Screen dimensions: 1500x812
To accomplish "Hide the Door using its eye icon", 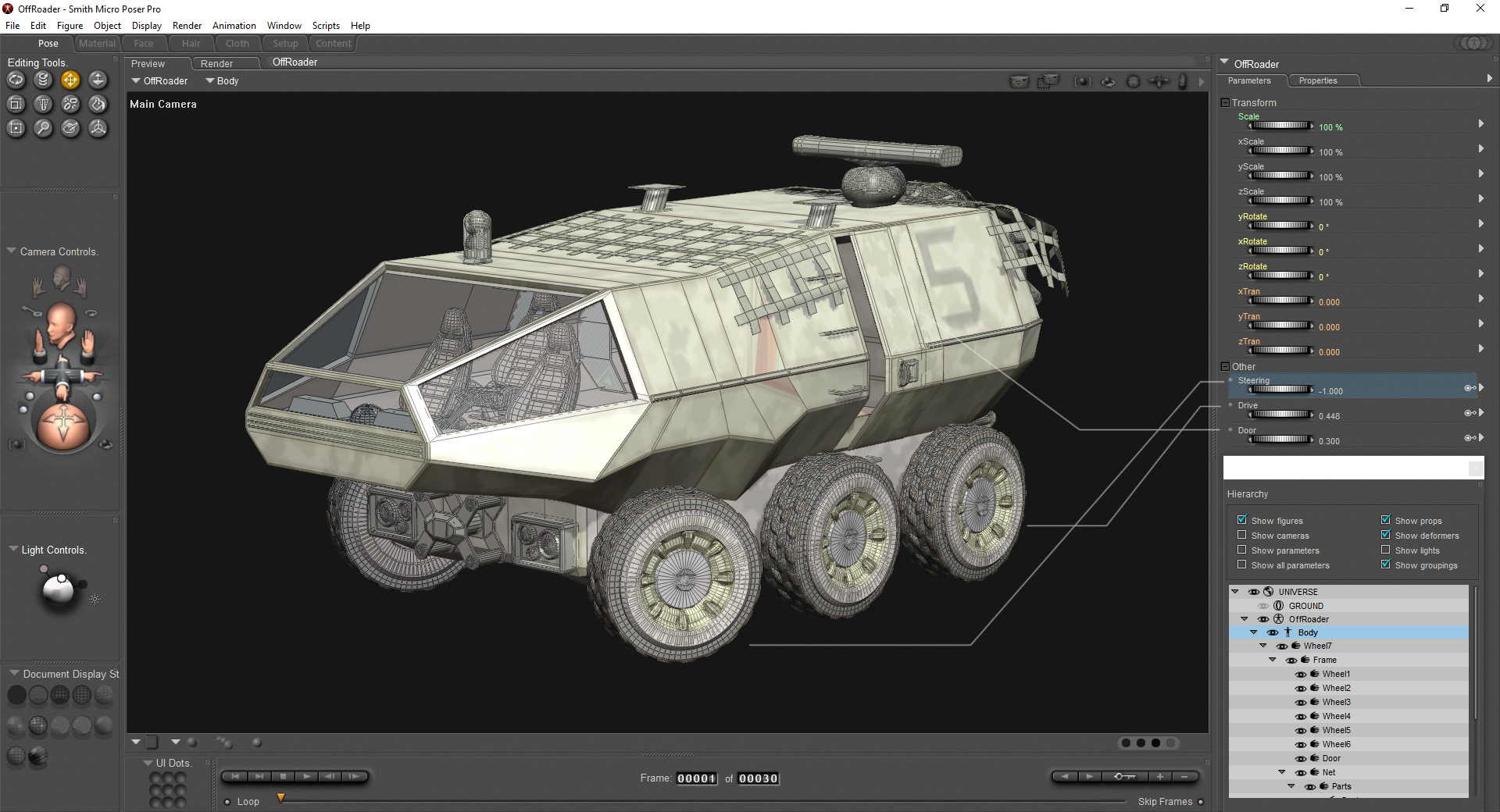I will point(1301,759).
